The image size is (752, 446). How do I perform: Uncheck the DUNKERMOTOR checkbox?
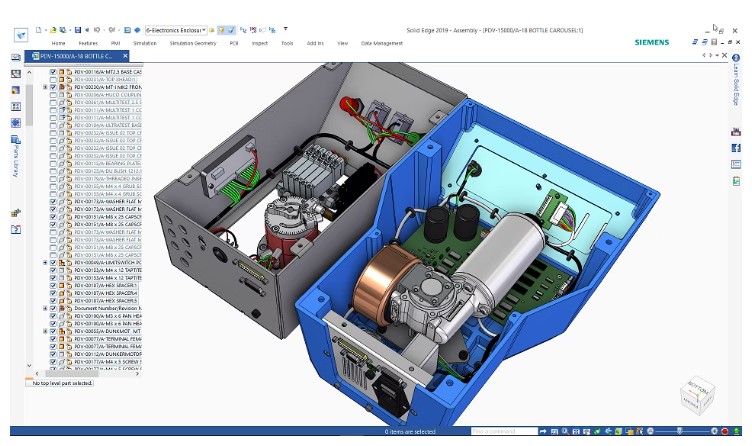(53, 354)
